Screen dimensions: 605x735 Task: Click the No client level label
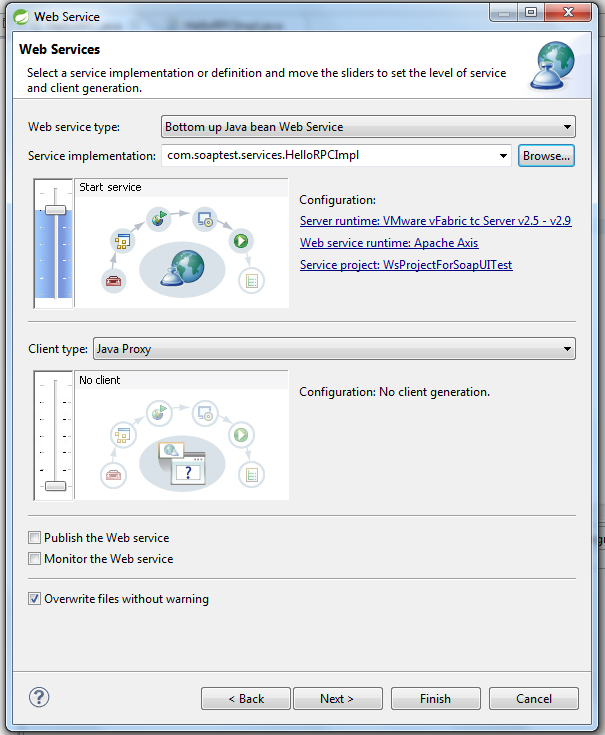tap(100, 380)
